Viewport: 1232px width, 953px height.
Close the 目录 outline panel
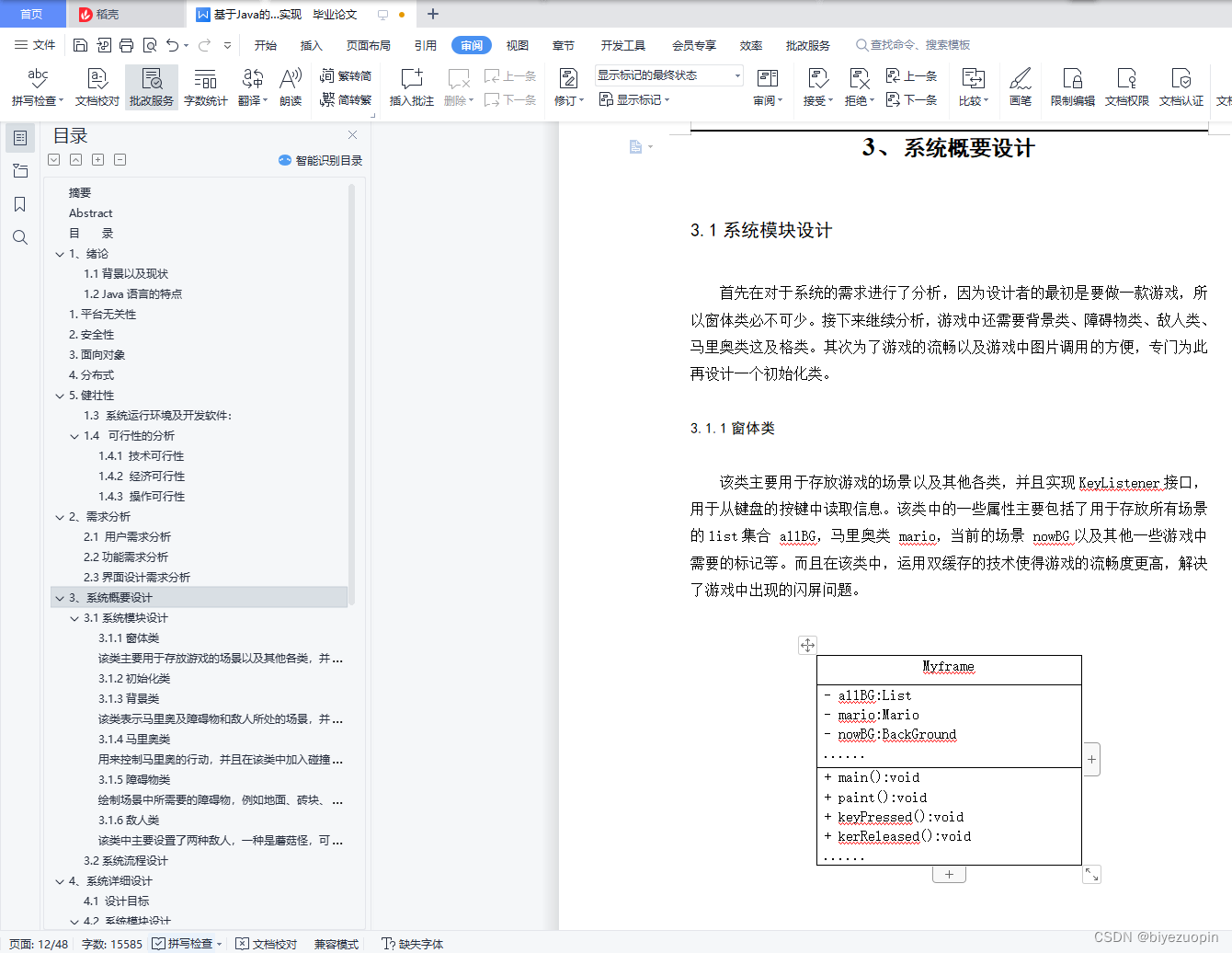[x=352, y=135]
